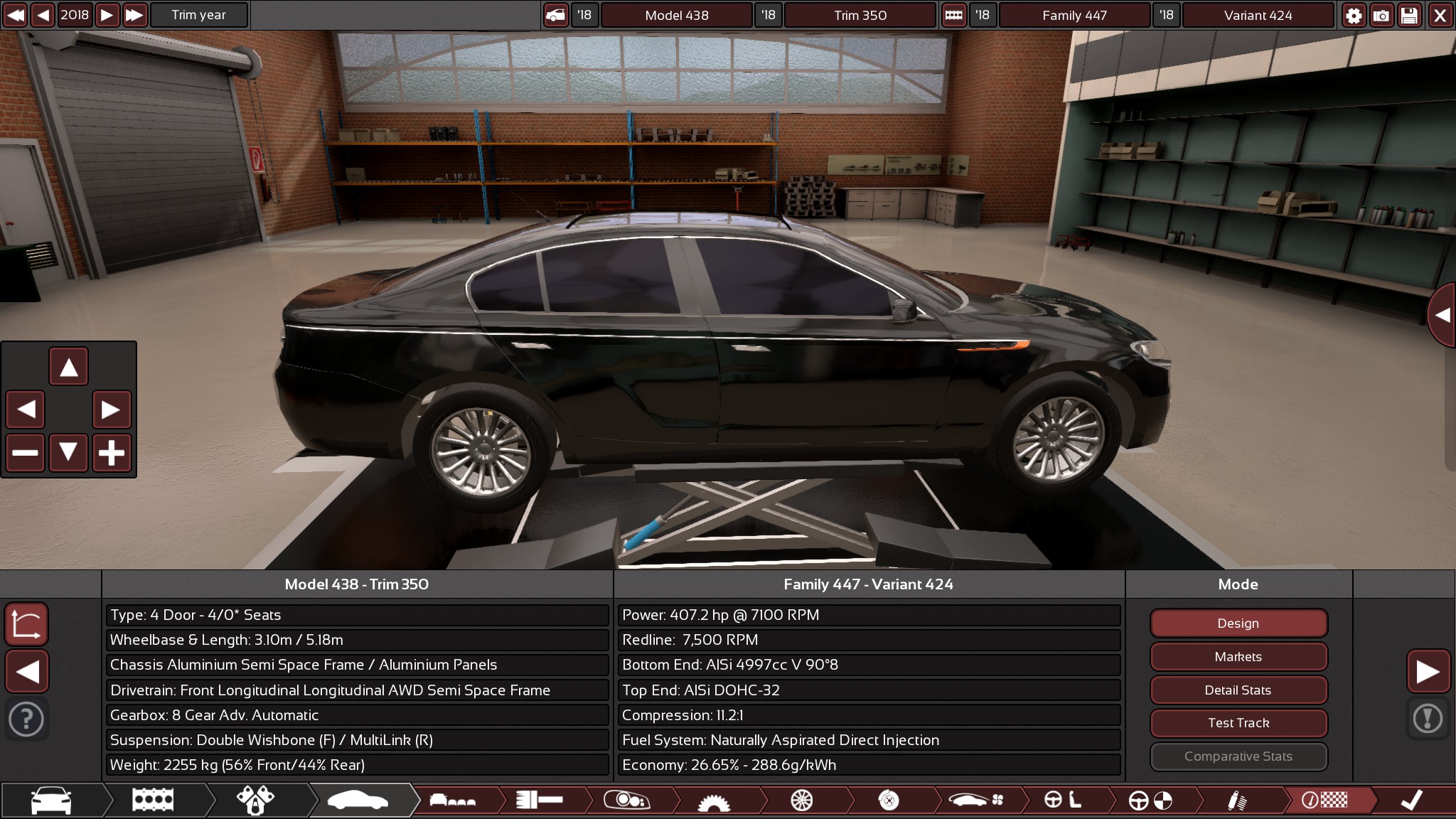Open the interior seat tab
Viewport: 1456px width, 819px height.
click(x=1064, y=801)
